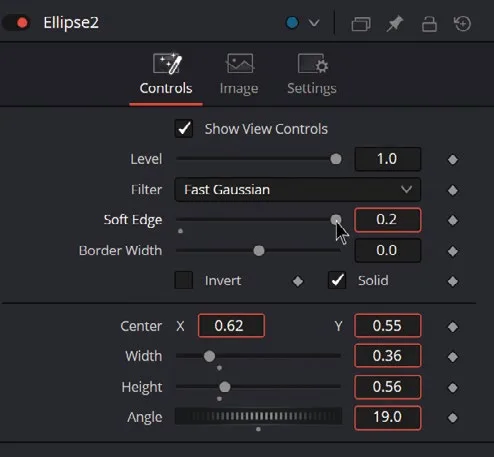Lock the Ellipse2 node controls
This screenshot has height=457, width=494.
click(x=429, y=24)
